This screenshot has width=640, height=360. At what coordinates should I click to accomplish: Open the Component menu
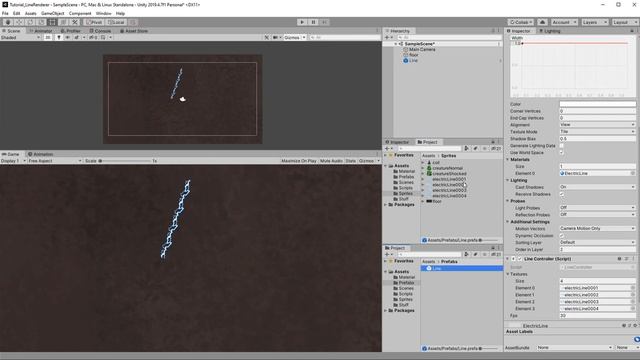click(x=80, y=13)
